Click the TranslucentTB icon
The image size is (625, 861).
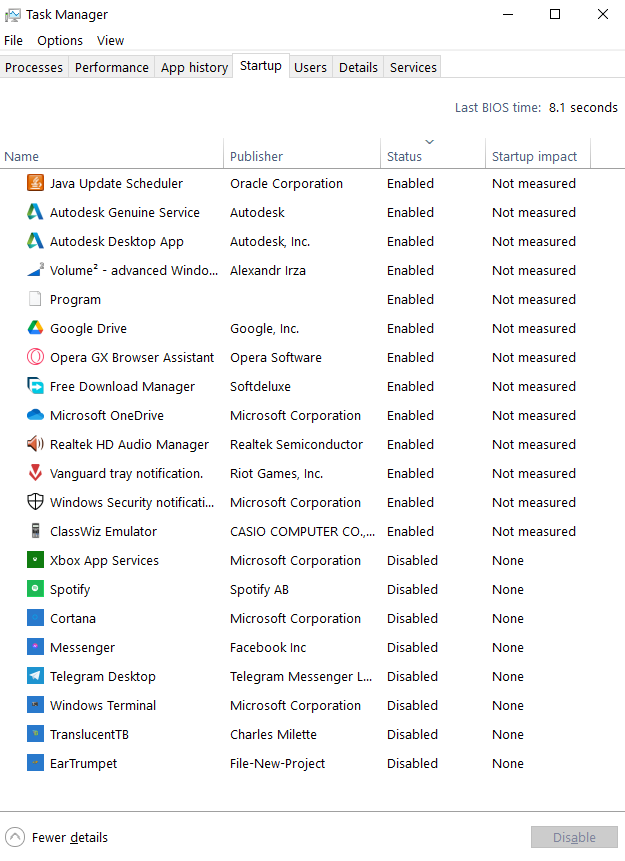[35, 735]
